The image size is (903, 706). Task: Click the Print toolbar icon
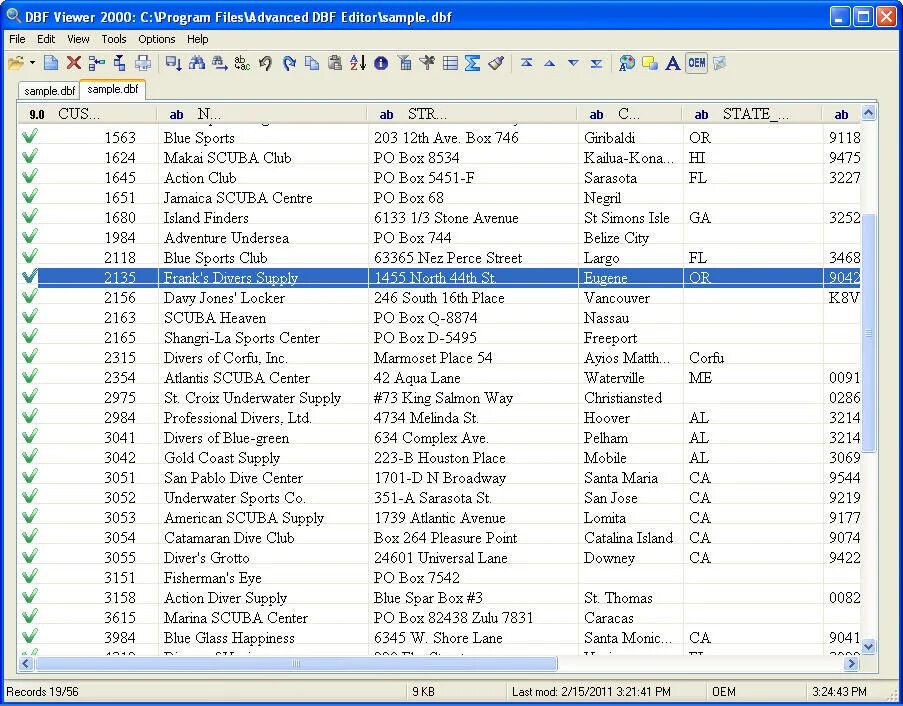(143, 63)
